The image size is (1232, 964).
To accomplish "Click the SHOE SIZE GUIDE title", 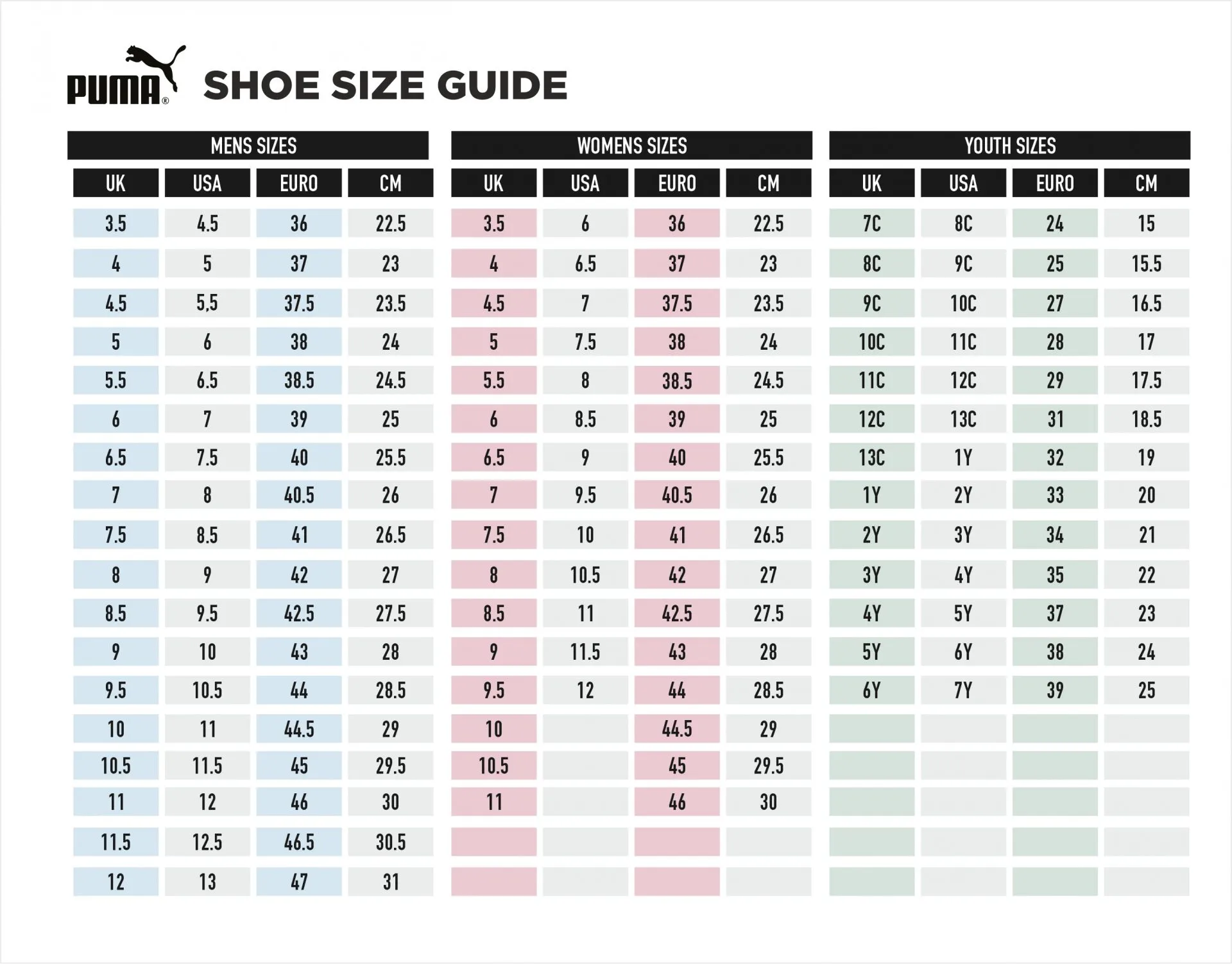I will pos(385,85).
